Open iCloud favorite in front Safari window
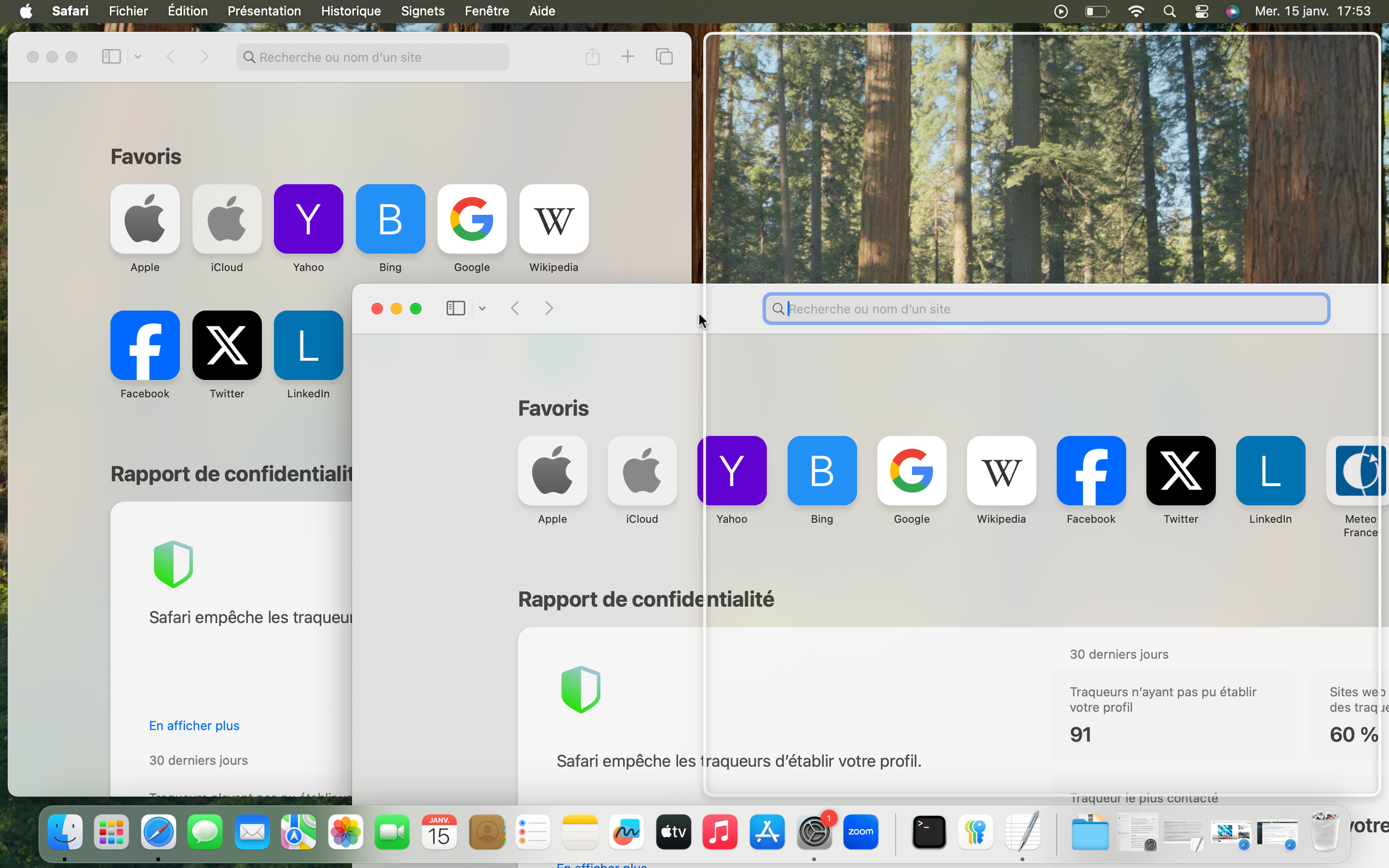This screenshot has height=868, width=1389. pyautogui.click(x=642, y=471)
